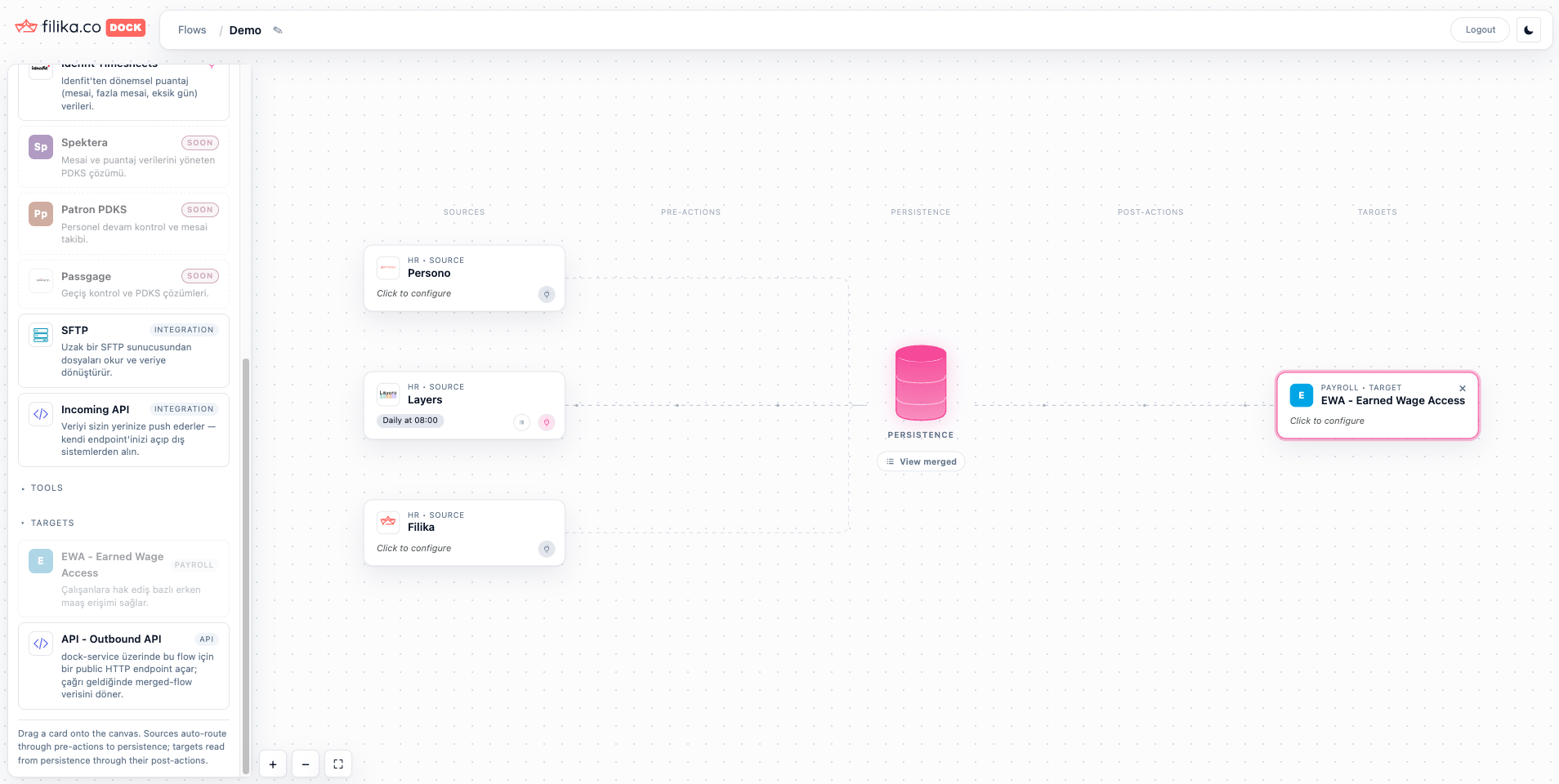The image size is (1559, 784).
Task: Click the Logout button
Action: pyautogui.click(x=1480, y=30)
